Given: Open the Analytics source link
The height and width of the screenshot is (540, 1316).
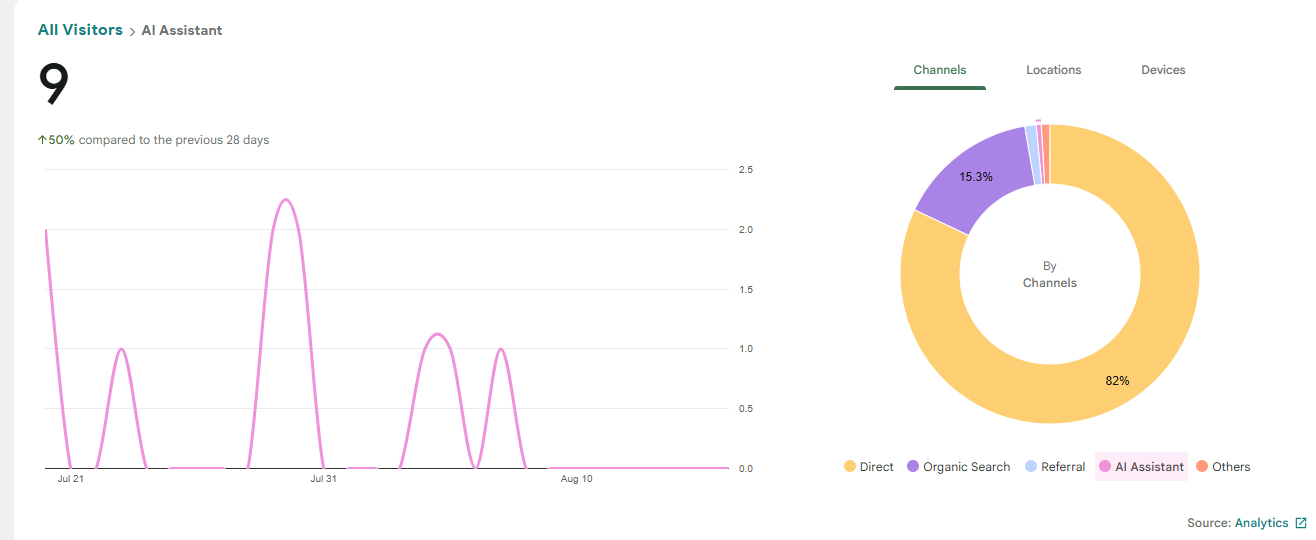Looking at the screenshot, I should pyautogui.click(x=1262, y=523).
